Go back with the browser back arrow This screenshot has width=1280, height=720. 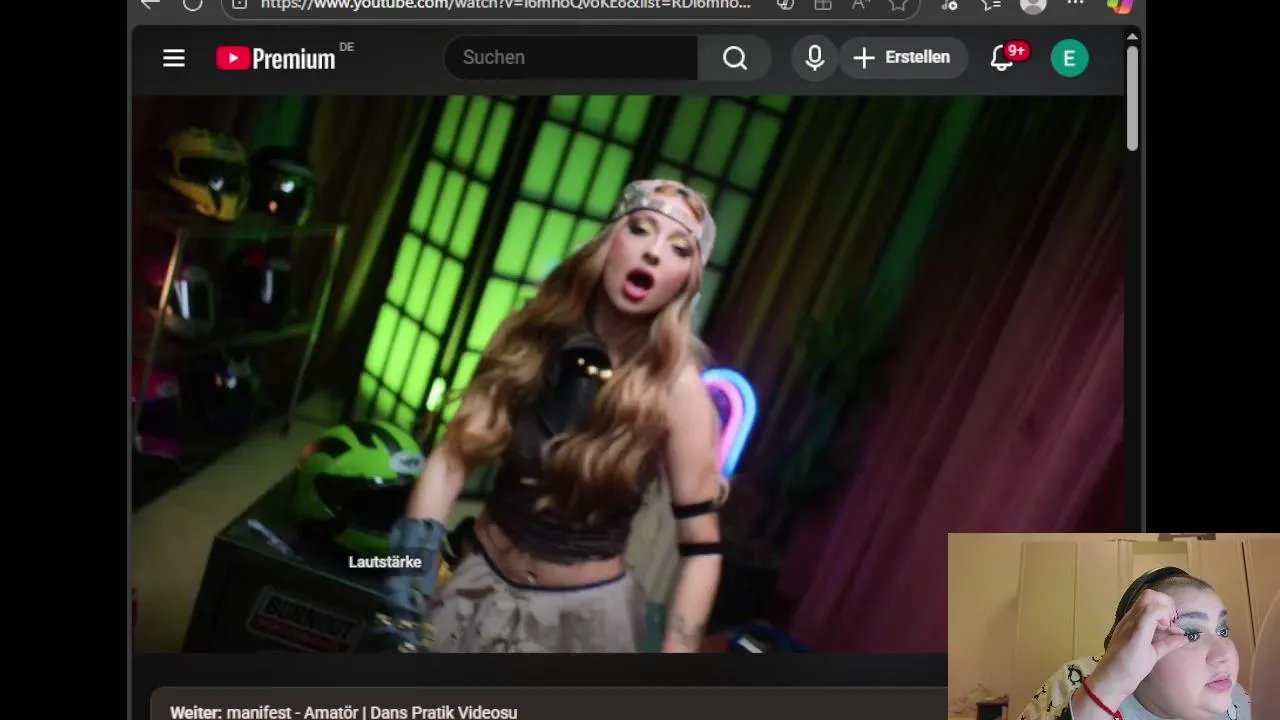(150, 5)
